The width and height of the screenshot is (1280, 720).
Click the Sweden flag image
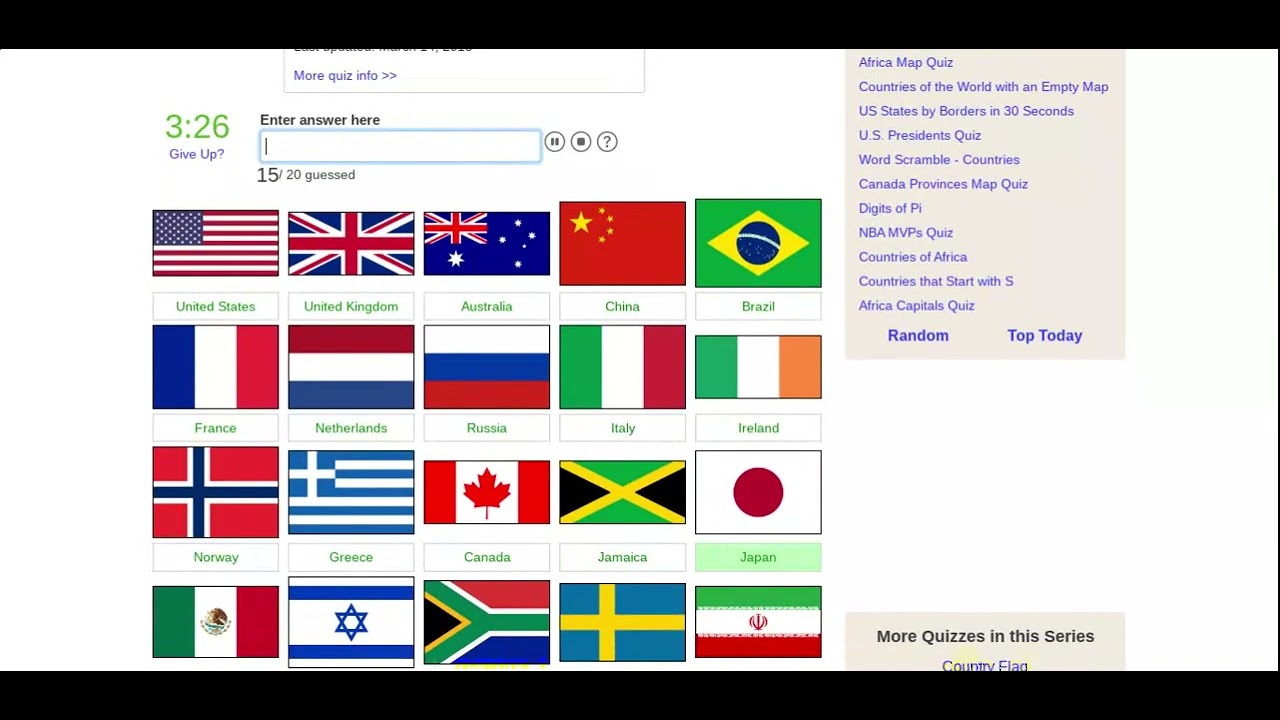(623, 622)
